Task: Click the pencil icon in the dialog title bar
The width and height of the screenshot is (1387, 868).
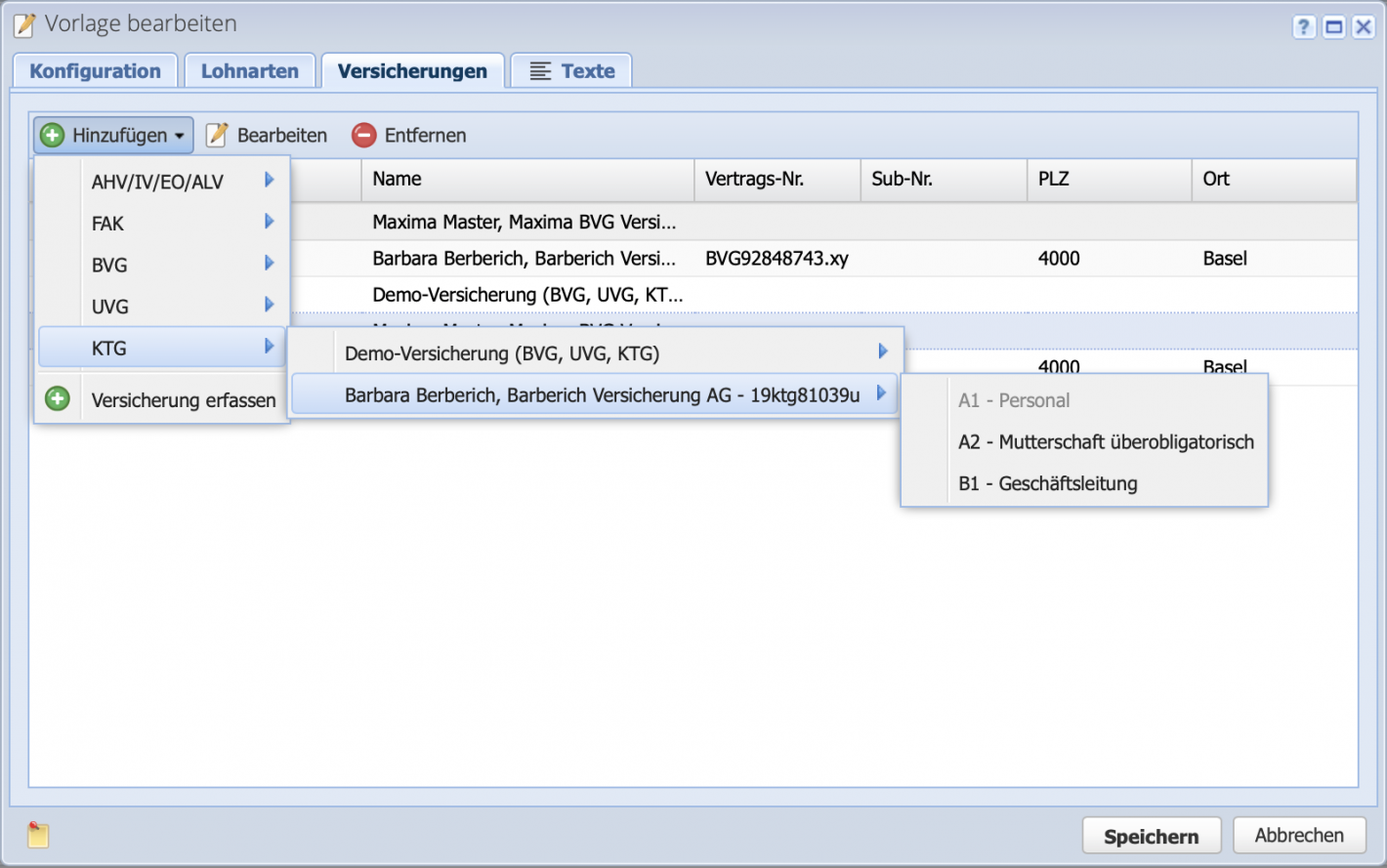Action: point(22,23)
